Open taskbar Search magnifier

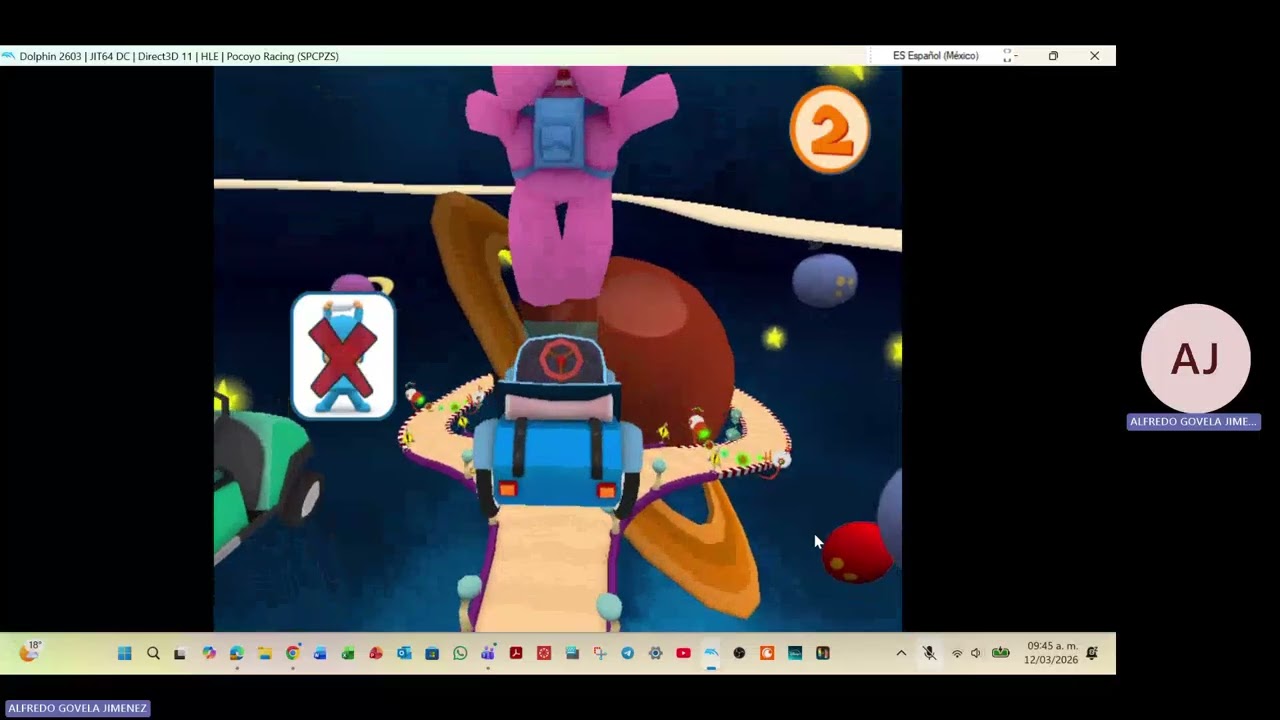tap(153, 653)
